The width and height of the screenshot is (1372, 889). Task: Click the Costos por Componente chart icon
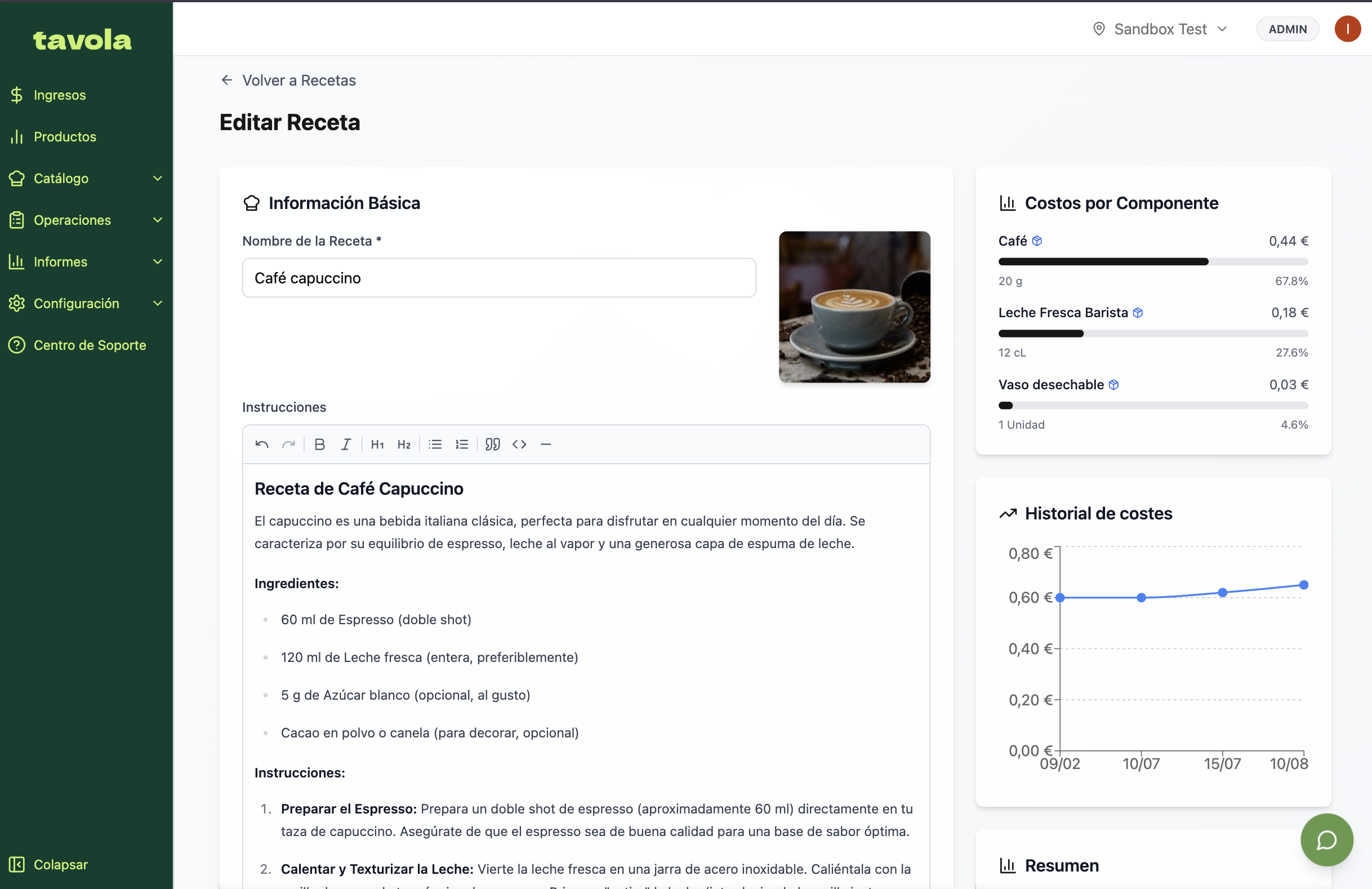1008,203
